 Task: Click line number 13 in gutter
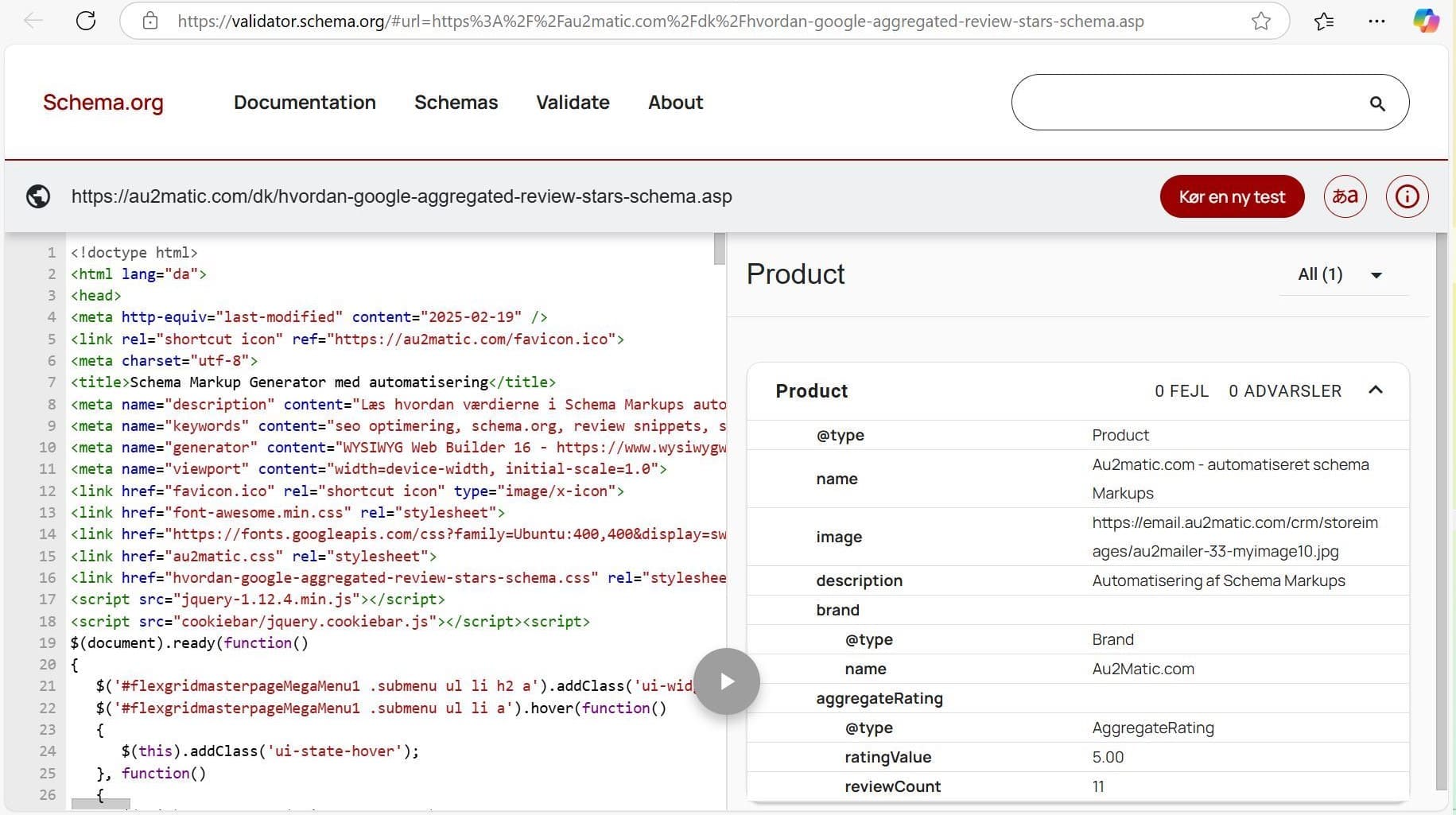pyautogui.click(x=48, y=513)
